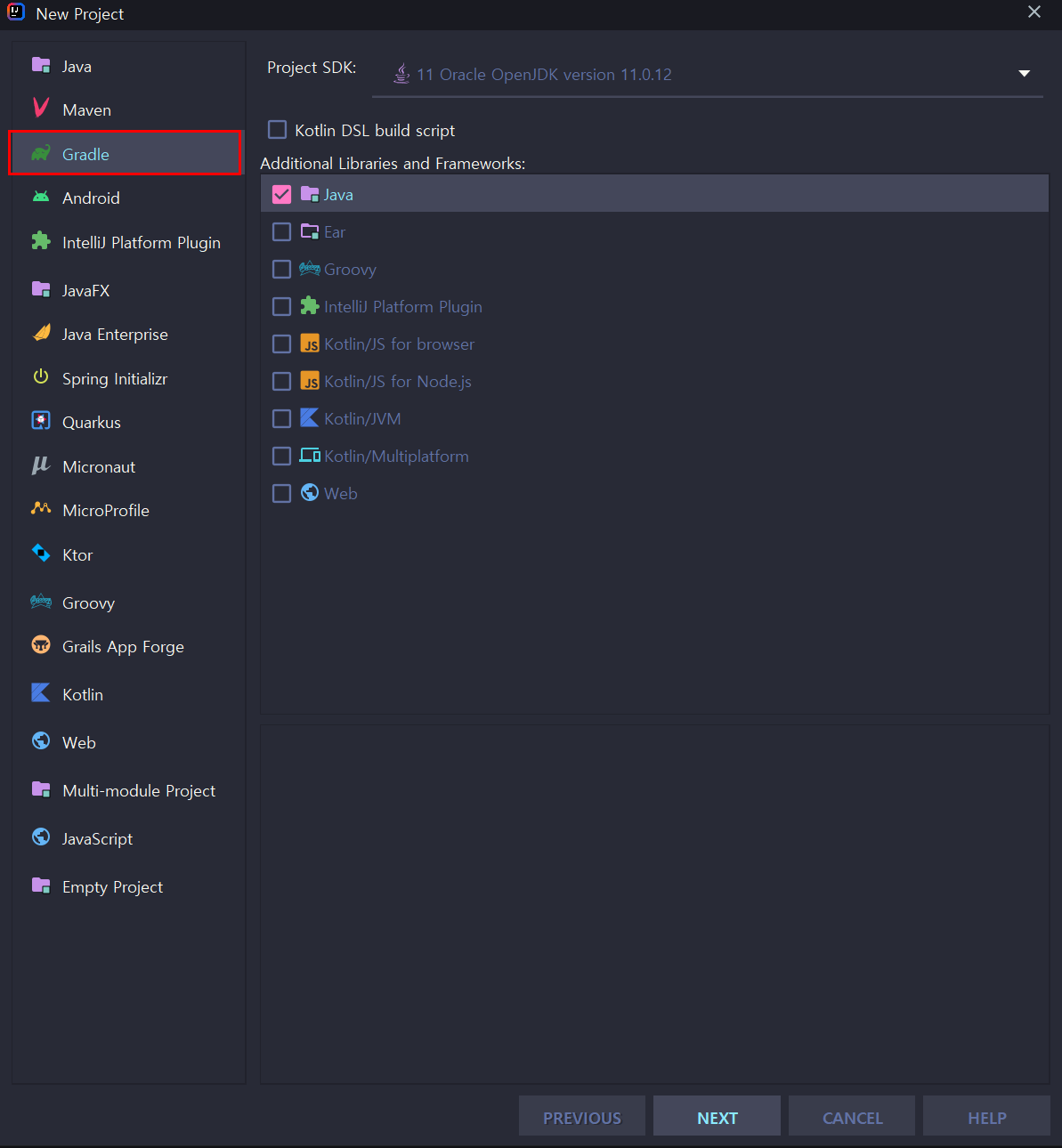This screenshot has height=1148, width=1062.
Task: Check the Kotlin/Multiplatform checkbox
Action: [x=281, y=456]
